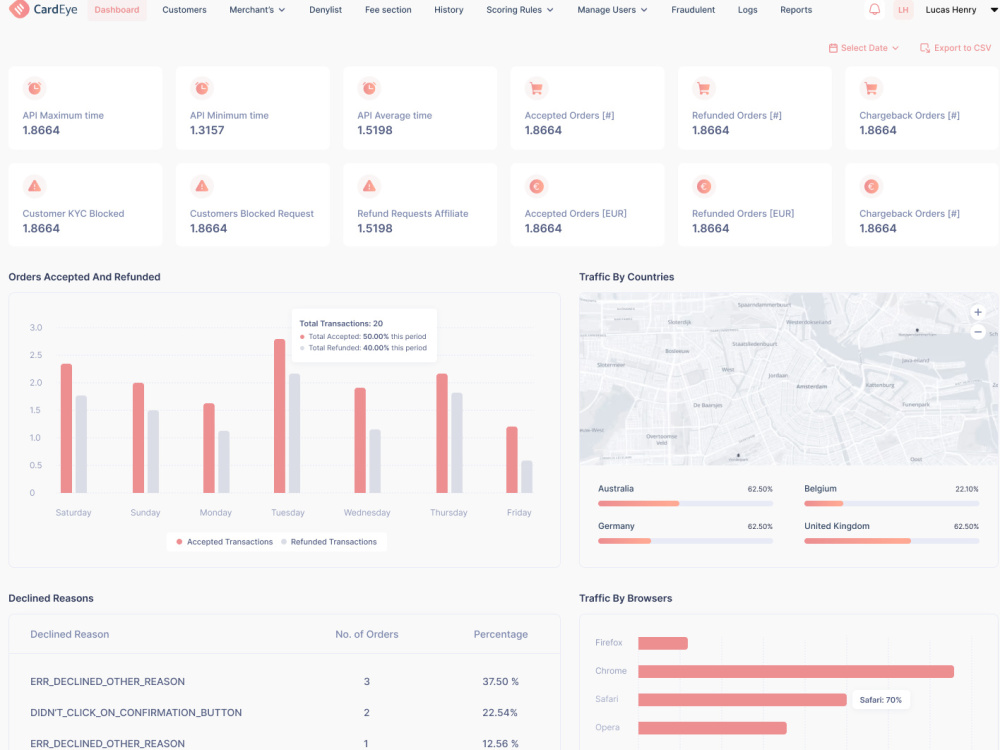Click the second-row Chargeback Orders euro icon
1000x750 pixels.
pyautogui.click(x=871, y=186)
